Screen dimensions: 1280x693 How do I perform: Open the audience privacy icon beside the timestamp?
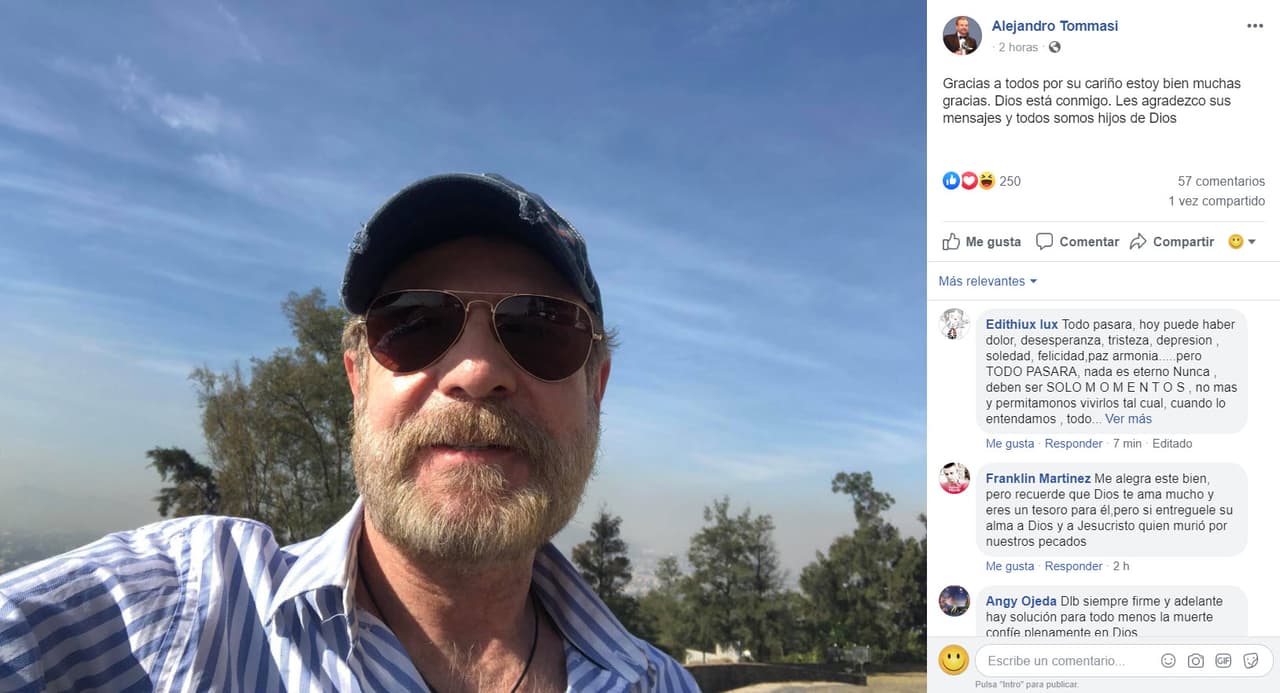[1055, 47]
